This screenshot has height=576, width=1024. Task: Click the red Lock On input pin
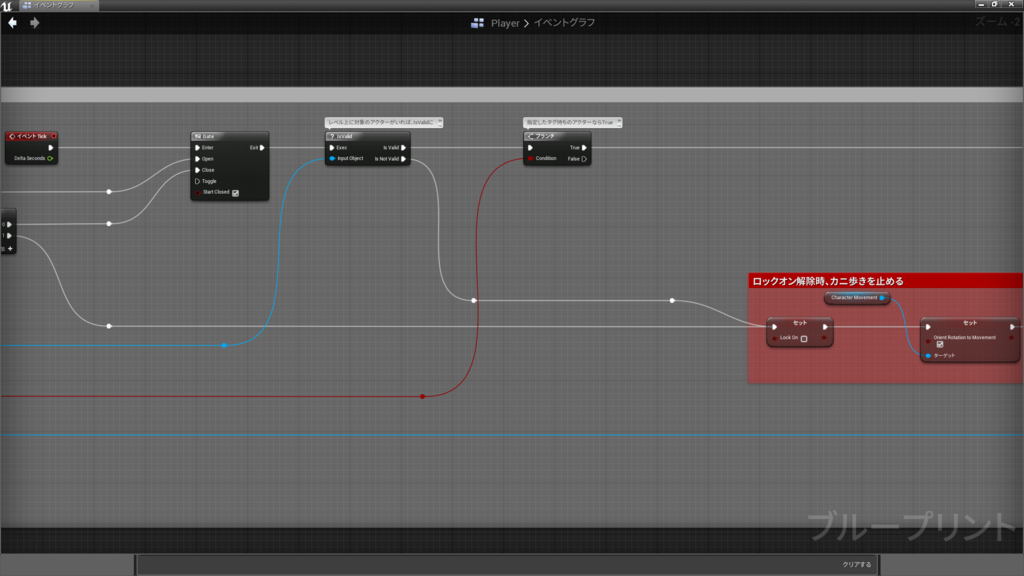(x=775, y=338)
